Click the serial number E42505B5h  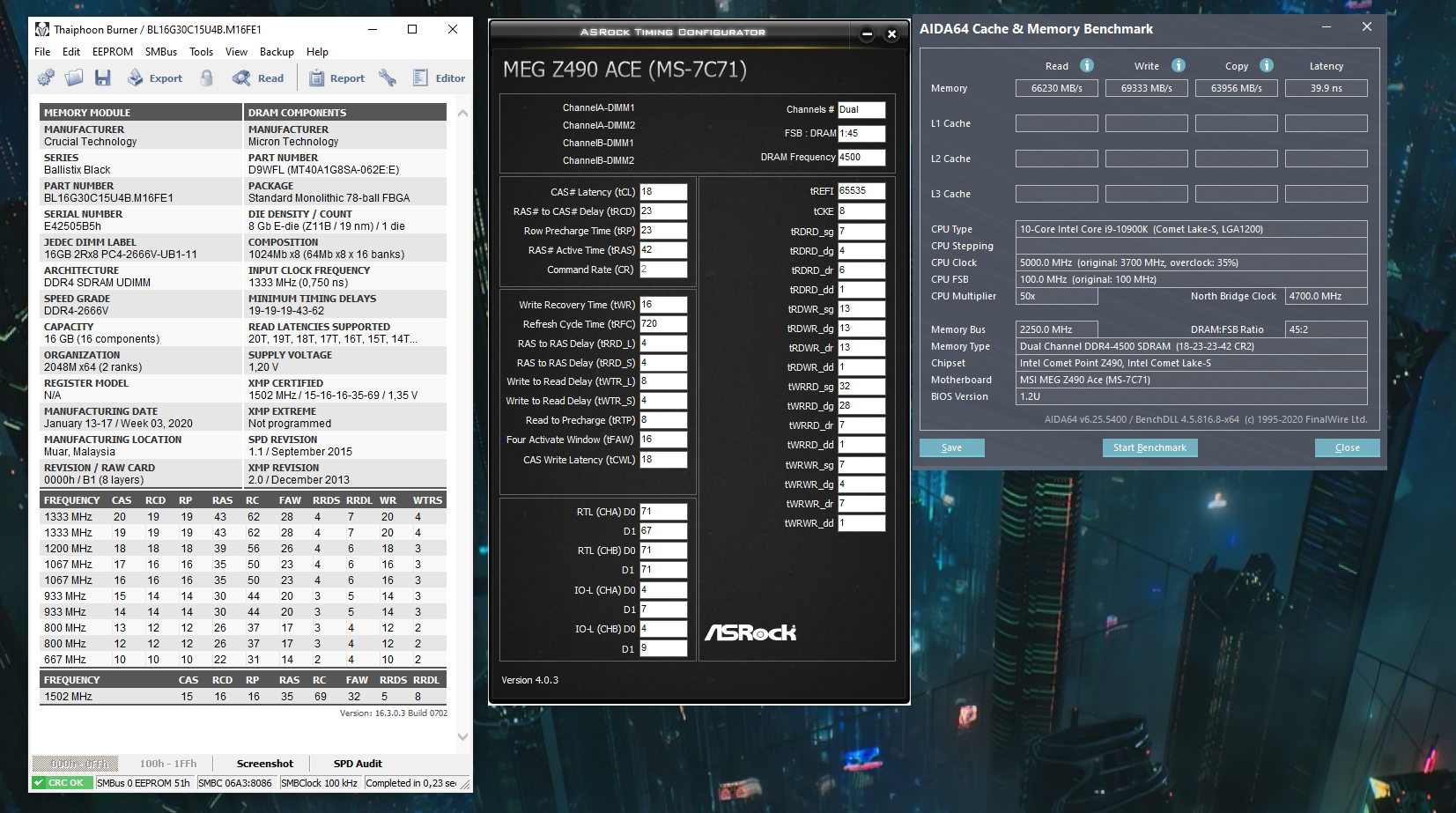coord(73,226)
